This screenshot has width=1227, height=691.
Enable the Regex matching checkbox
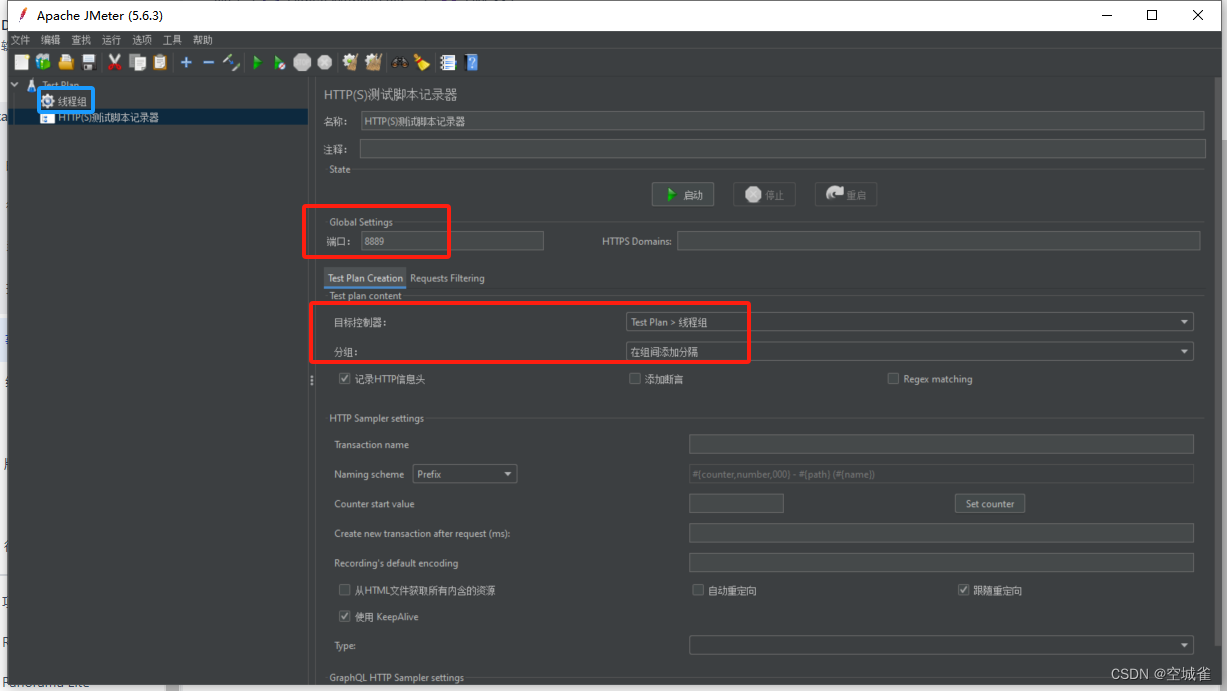893,379
